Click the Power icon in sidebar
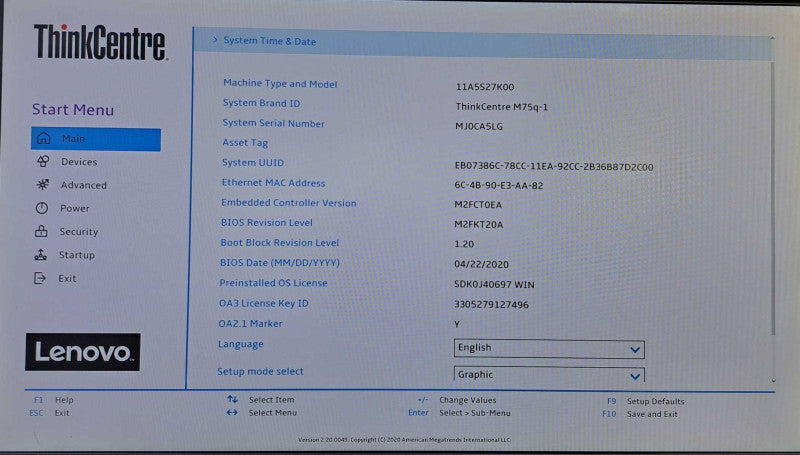 pos(41,208)
